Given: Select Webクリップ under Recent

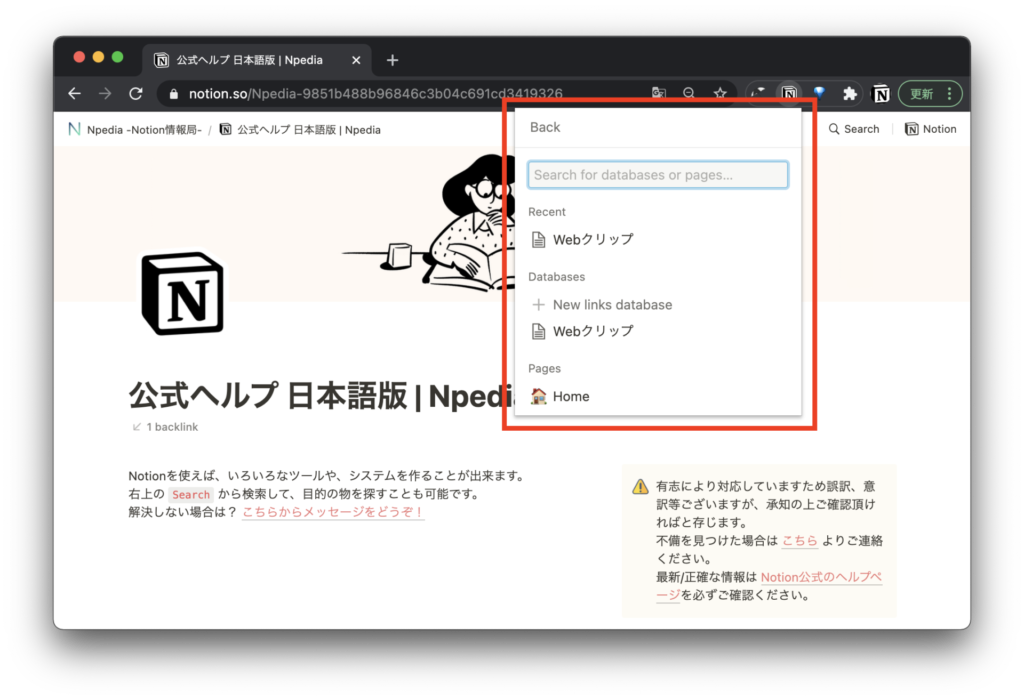Looking at the screenshot, I should click(658, 240).
